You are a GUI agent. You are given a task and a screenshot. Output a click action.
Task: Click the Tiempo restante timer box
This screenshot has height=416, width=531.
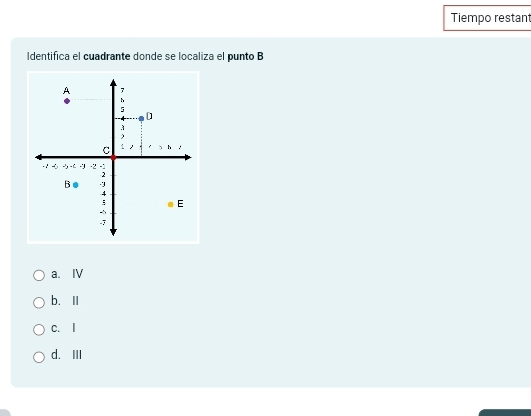click(x=487, y=18)
